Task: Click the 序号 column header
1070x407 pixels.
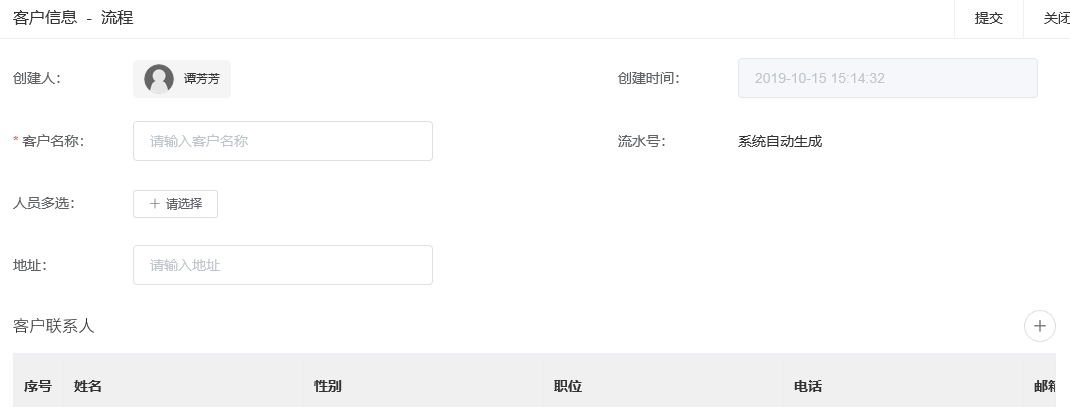Action: (x=38, y=386)
